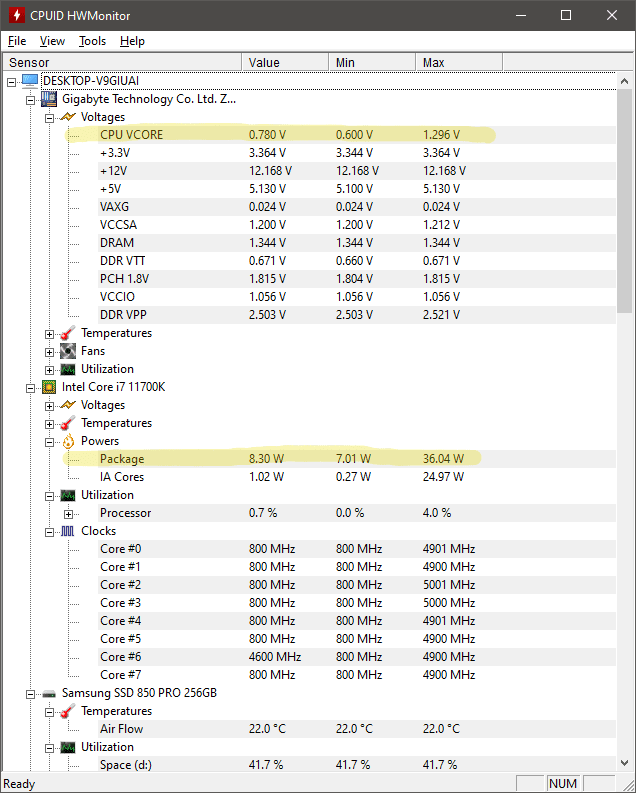This screenshot has width=636, height=793.
Task: Click the motherboard Temperatures thermometer icon
Action: [x=68, y=333]
